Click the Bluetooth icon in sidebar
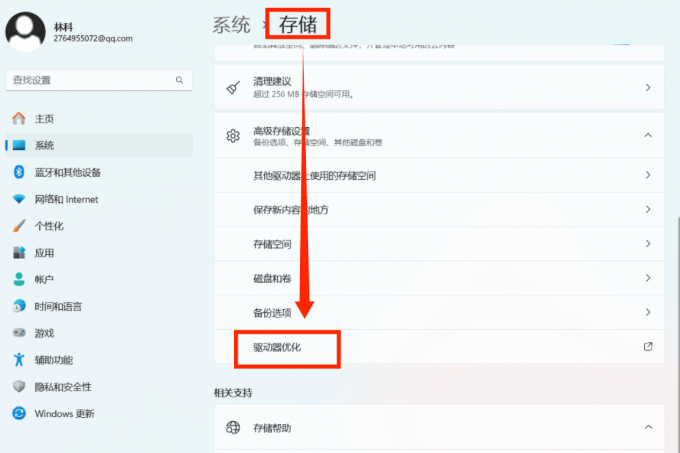 pyautogui.click(x=19, y=172)
